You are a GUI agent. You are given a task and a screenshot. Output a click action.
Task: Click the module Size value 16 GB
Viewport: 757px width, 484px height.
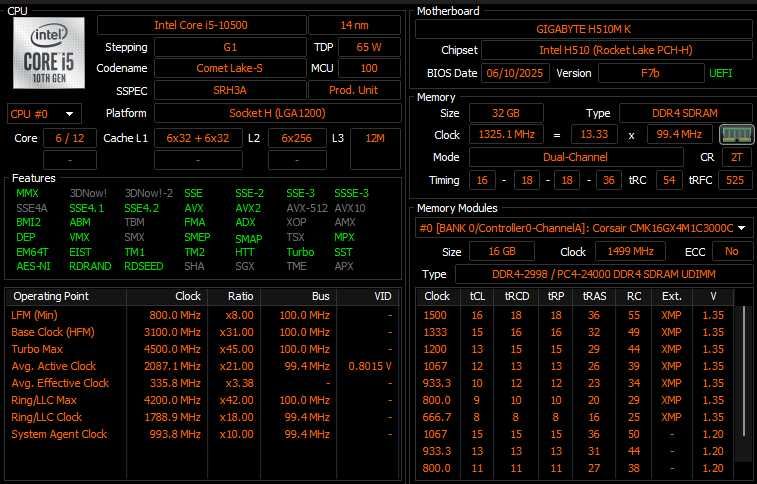tap(502, 252)
